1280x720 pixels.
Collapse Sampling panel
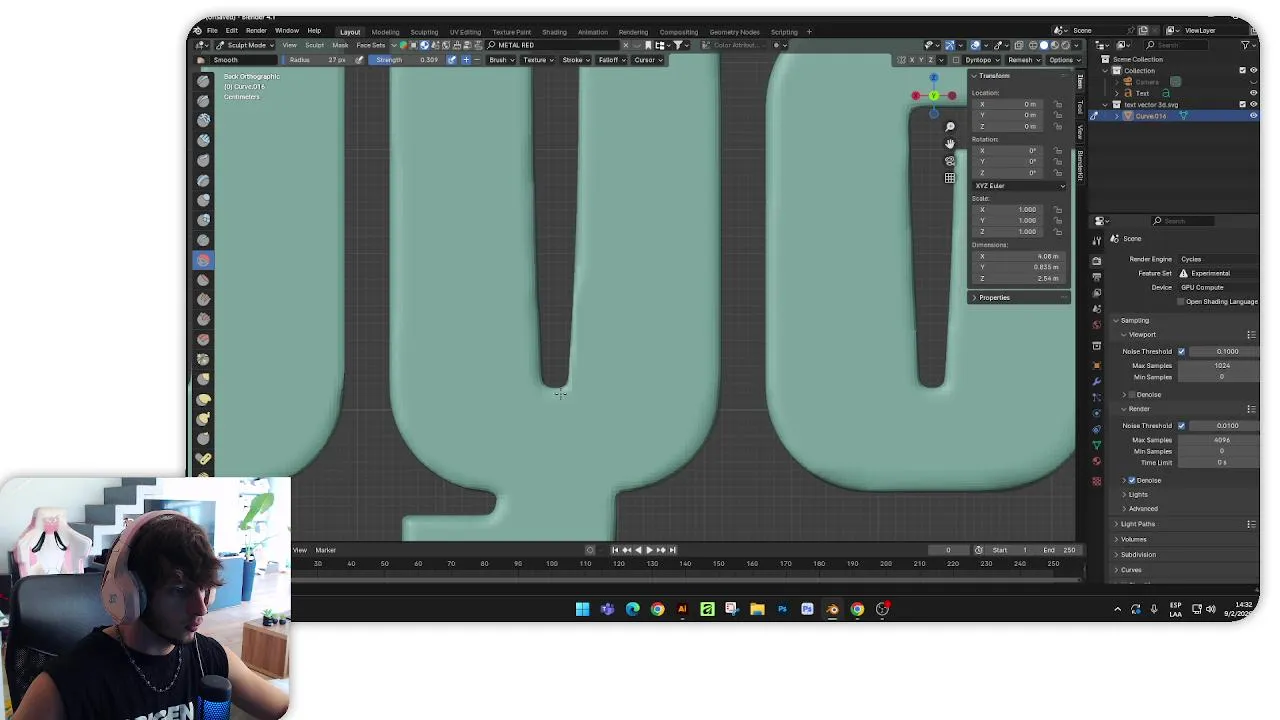point(1135,321)
